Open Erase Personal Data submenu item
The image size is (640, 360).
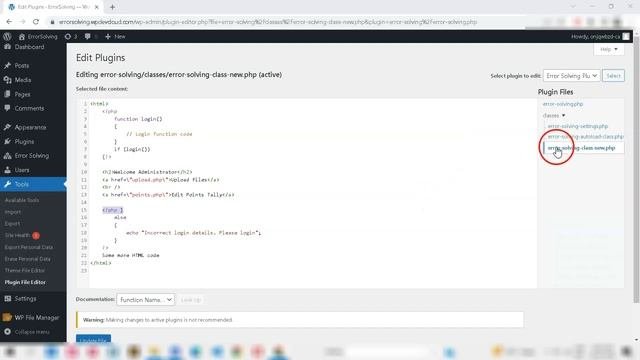coord(27,259)
